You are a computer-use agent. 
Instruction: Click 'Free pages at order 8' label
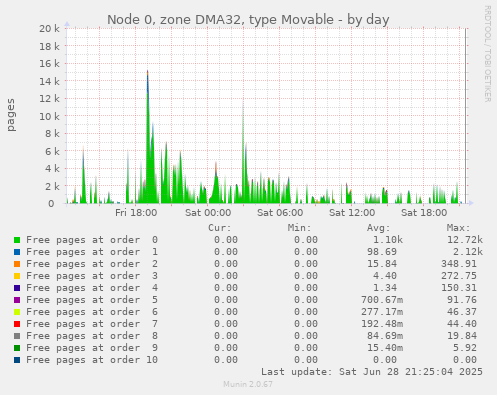pos(92,336)
